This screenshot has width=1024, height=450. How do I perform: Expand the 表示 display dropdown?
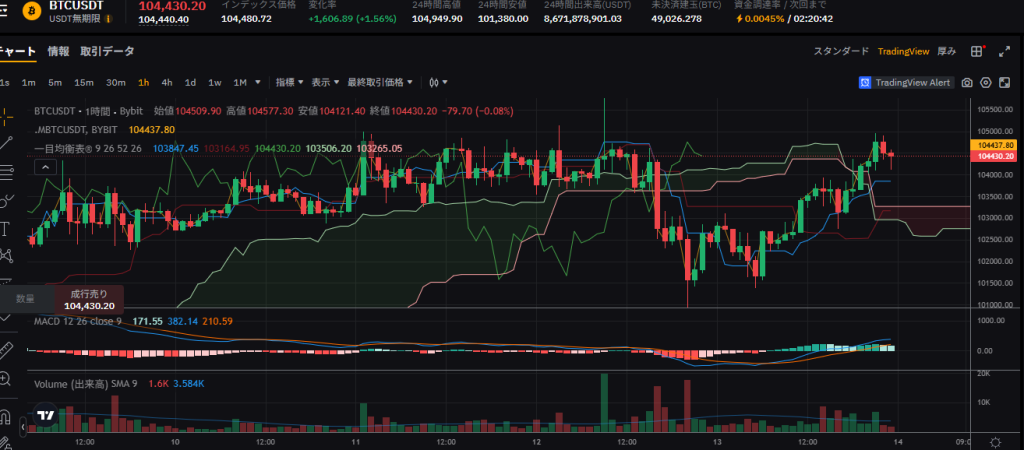tap(324, 82)
